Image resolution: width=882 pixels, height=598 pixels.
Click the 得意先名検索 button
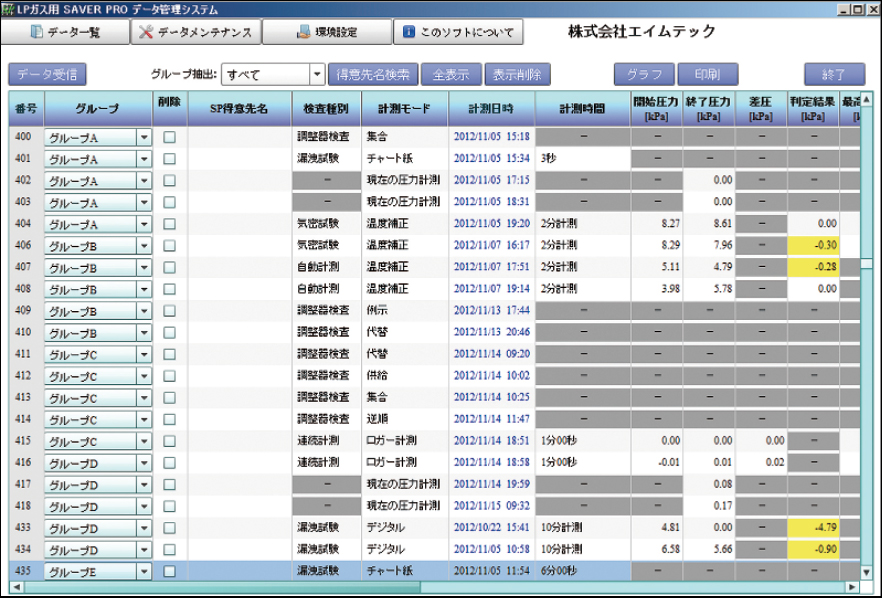point(373,74)
